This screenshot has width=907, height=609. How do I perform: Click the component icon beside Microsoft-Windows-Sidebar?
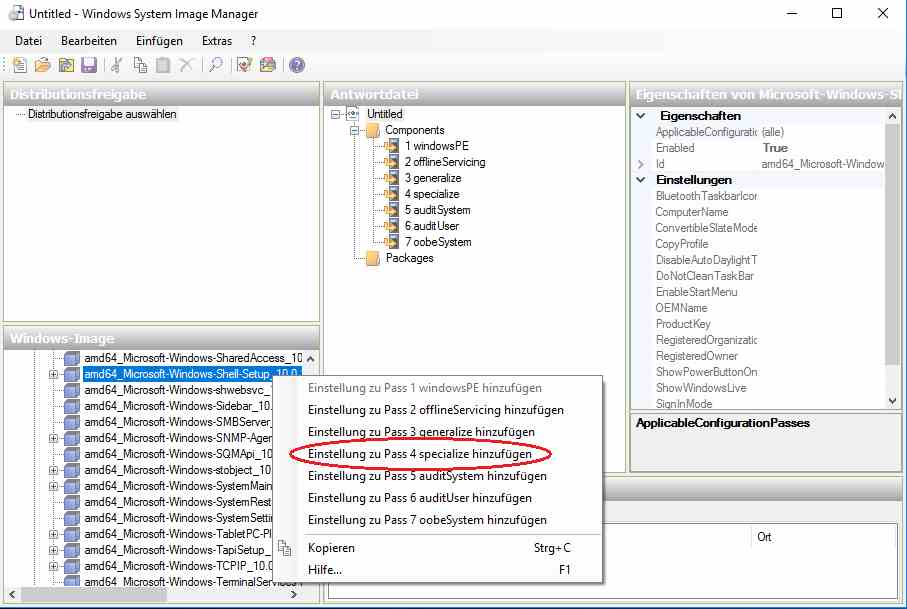click(72, 406)
